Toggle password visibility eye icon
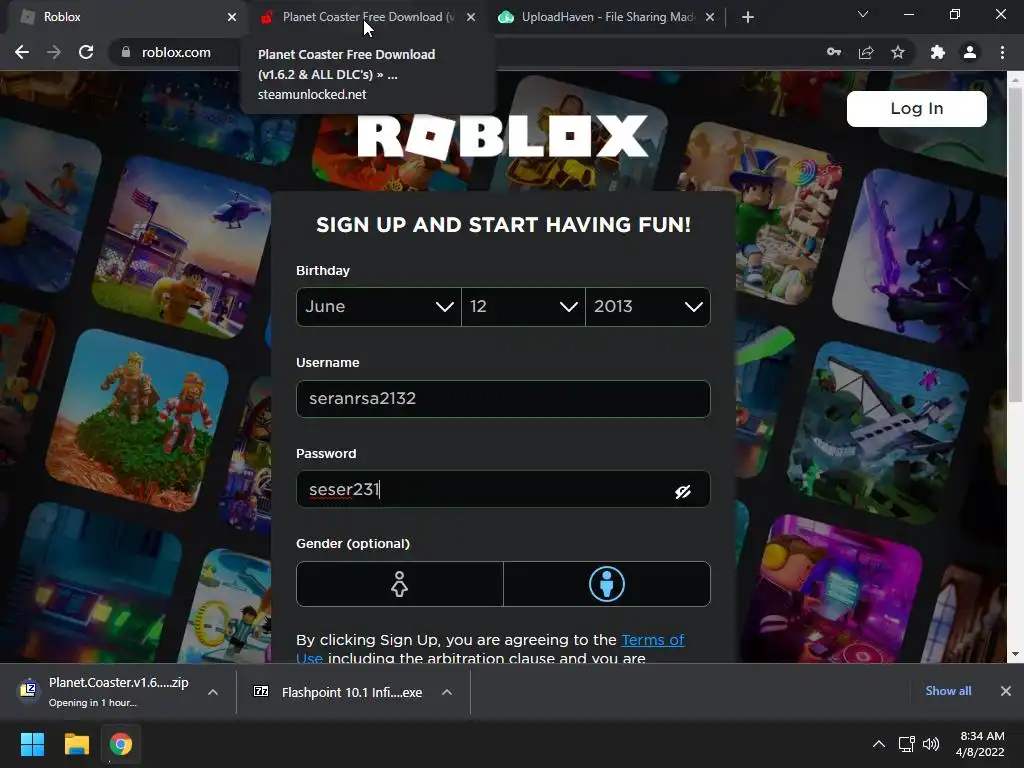Image resolution: width=1024 pixels, height=768 pixels. point(682,491)
